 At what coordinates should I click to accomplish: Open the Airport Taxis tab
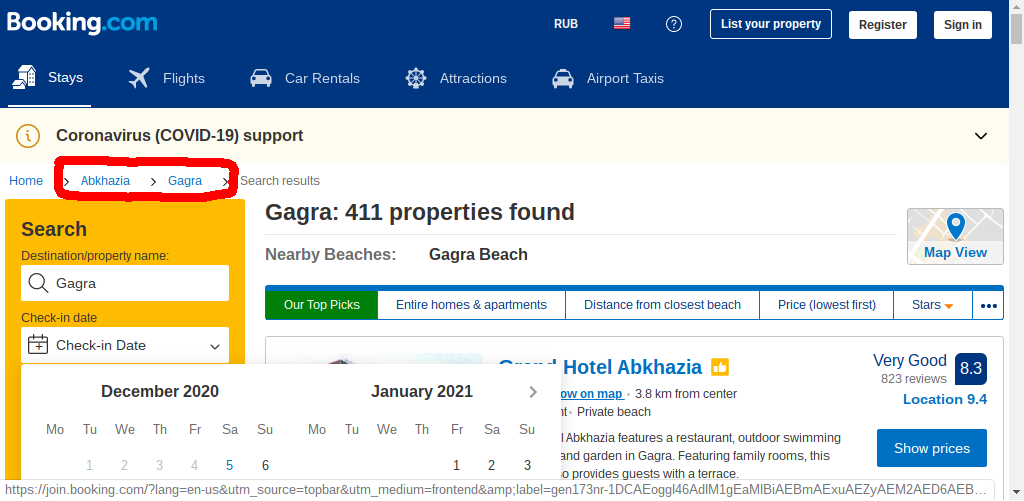click(x=607, y=78)
